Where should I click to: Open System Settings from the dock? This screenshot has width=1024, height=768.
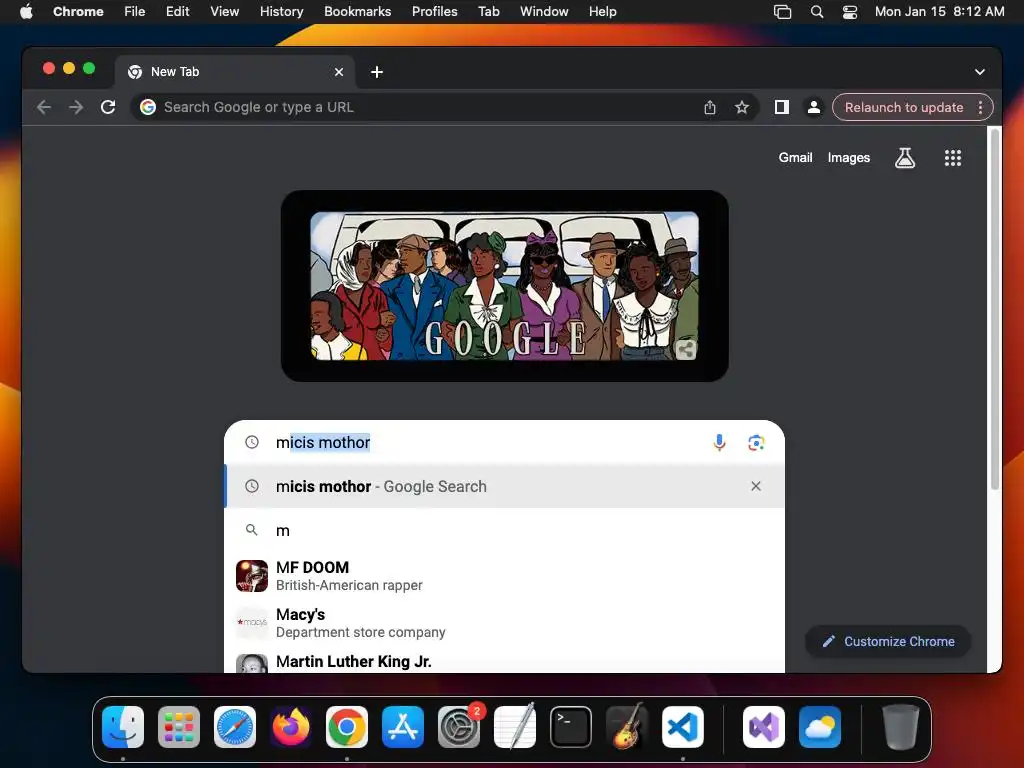pyautogui.click(x=459, y=727)
